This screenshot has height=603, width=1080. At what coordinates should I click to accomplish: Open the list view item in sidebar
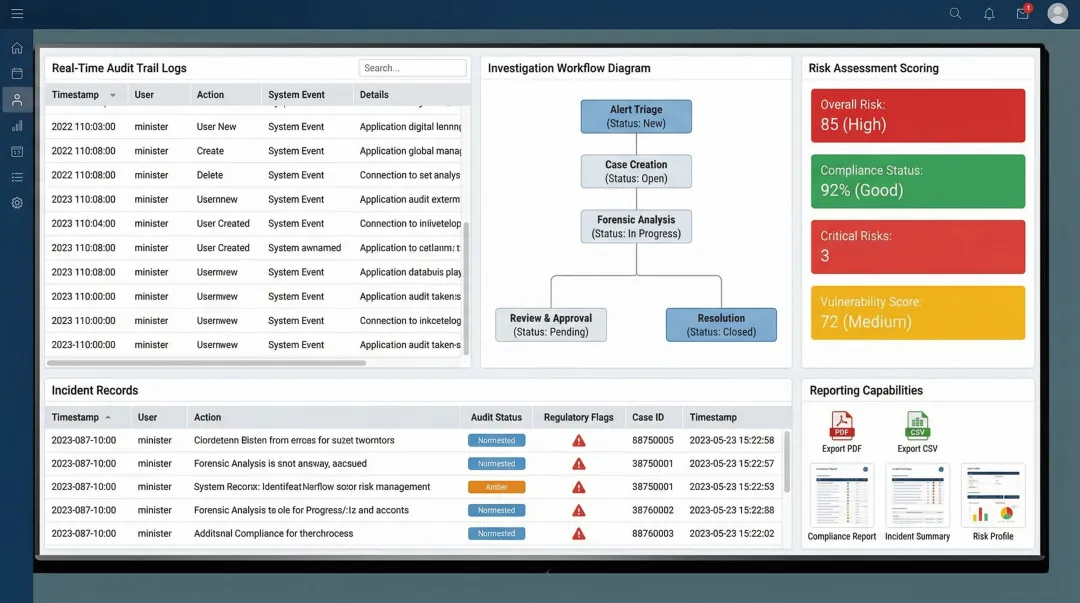pos(17,177)
